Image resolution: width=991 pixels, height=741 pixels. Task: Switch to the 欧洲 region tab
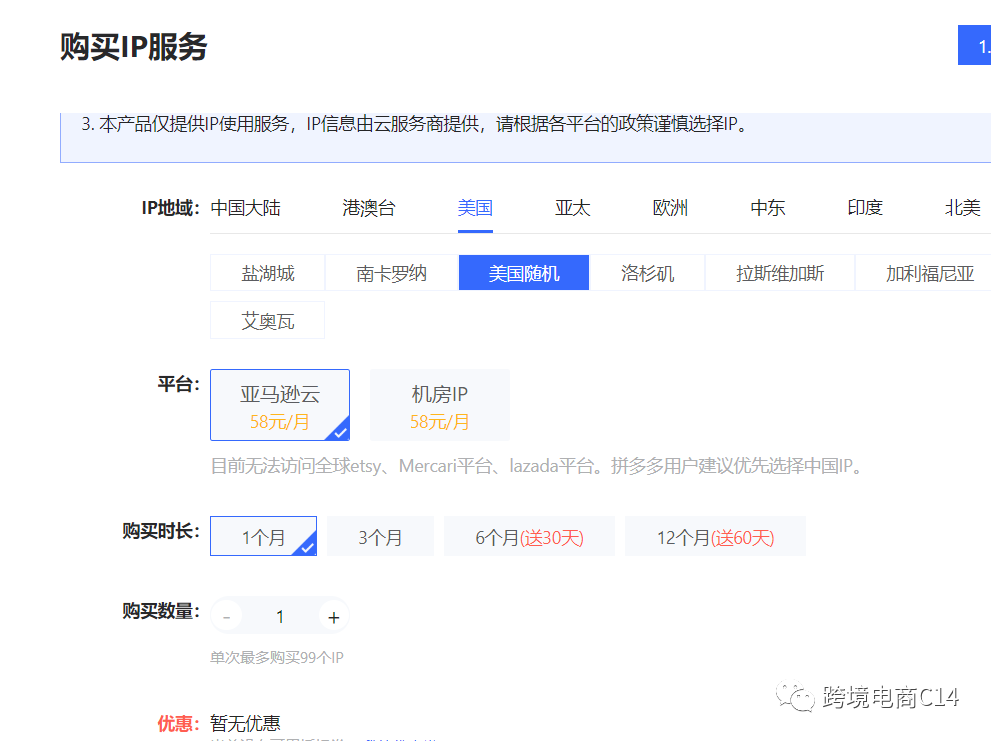[x=670, y=208]
